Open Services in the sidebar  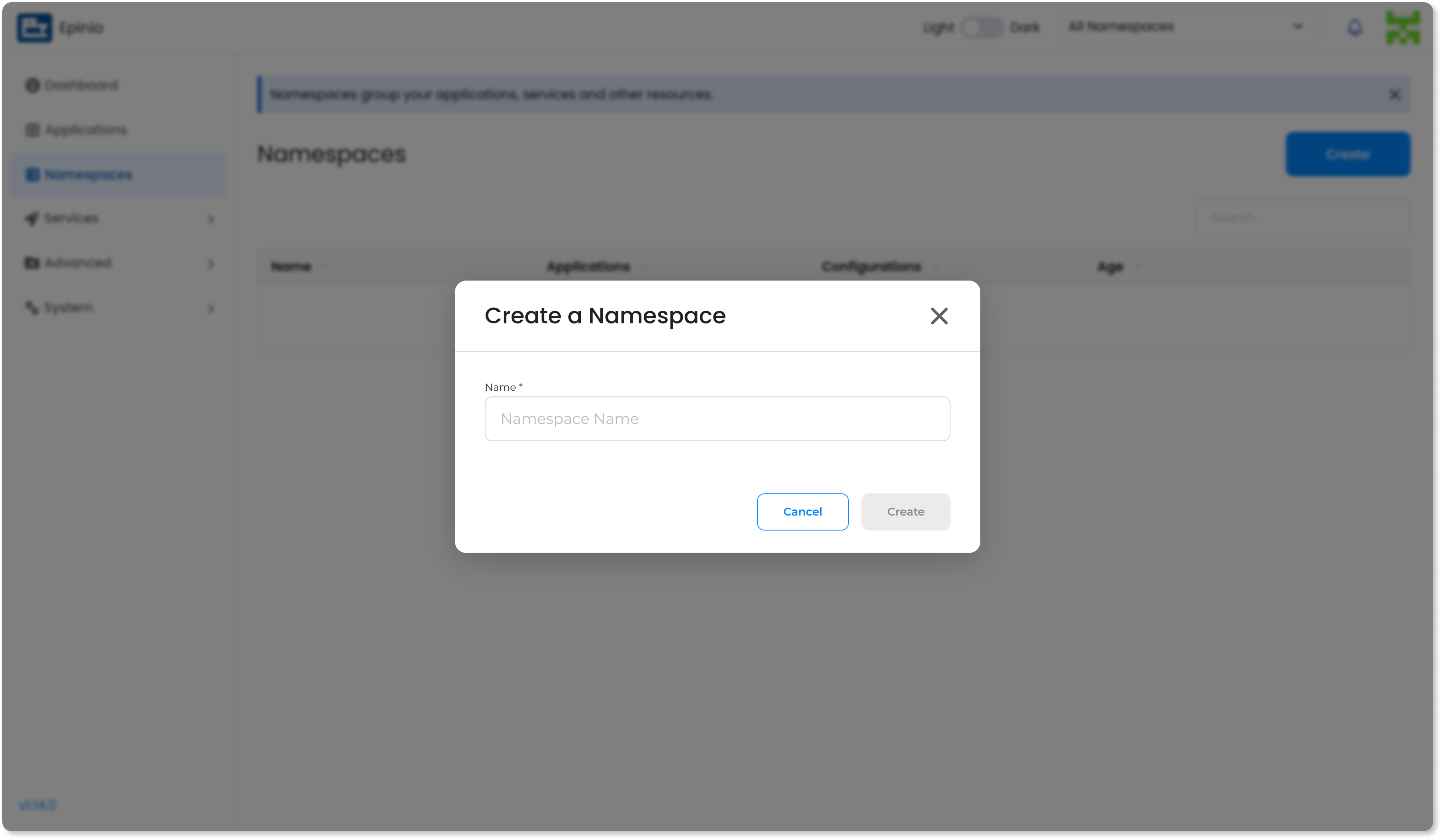pos(118,219)
